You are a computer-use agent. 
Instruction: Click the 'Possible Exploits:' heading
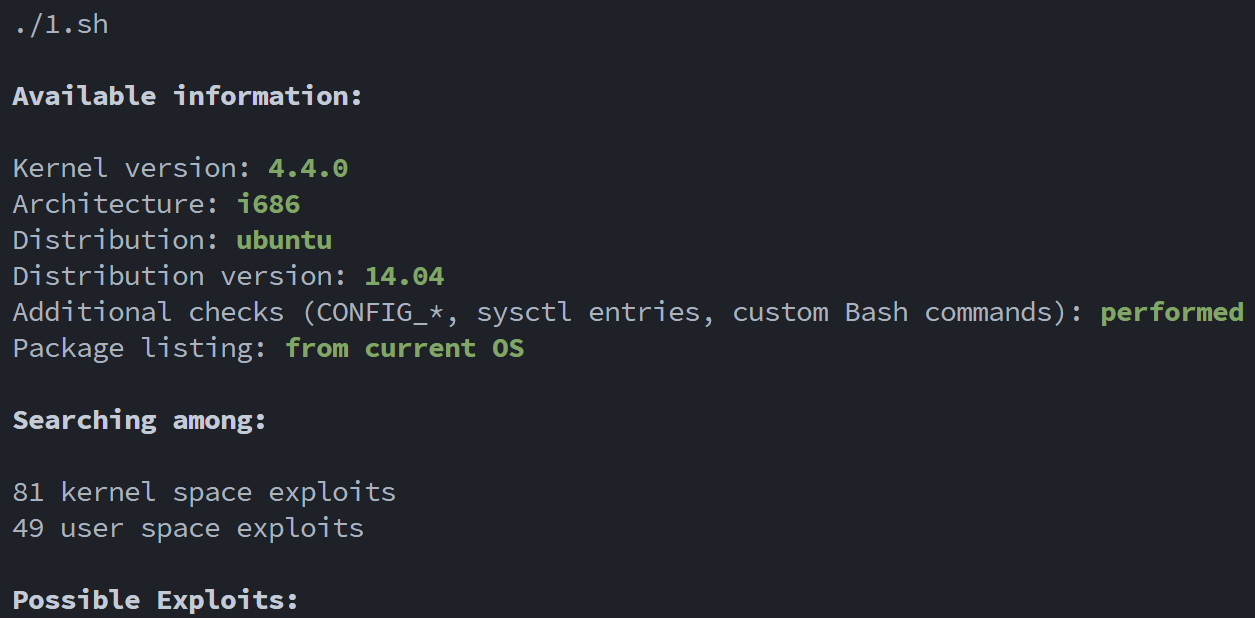click(x=155, y=600)
